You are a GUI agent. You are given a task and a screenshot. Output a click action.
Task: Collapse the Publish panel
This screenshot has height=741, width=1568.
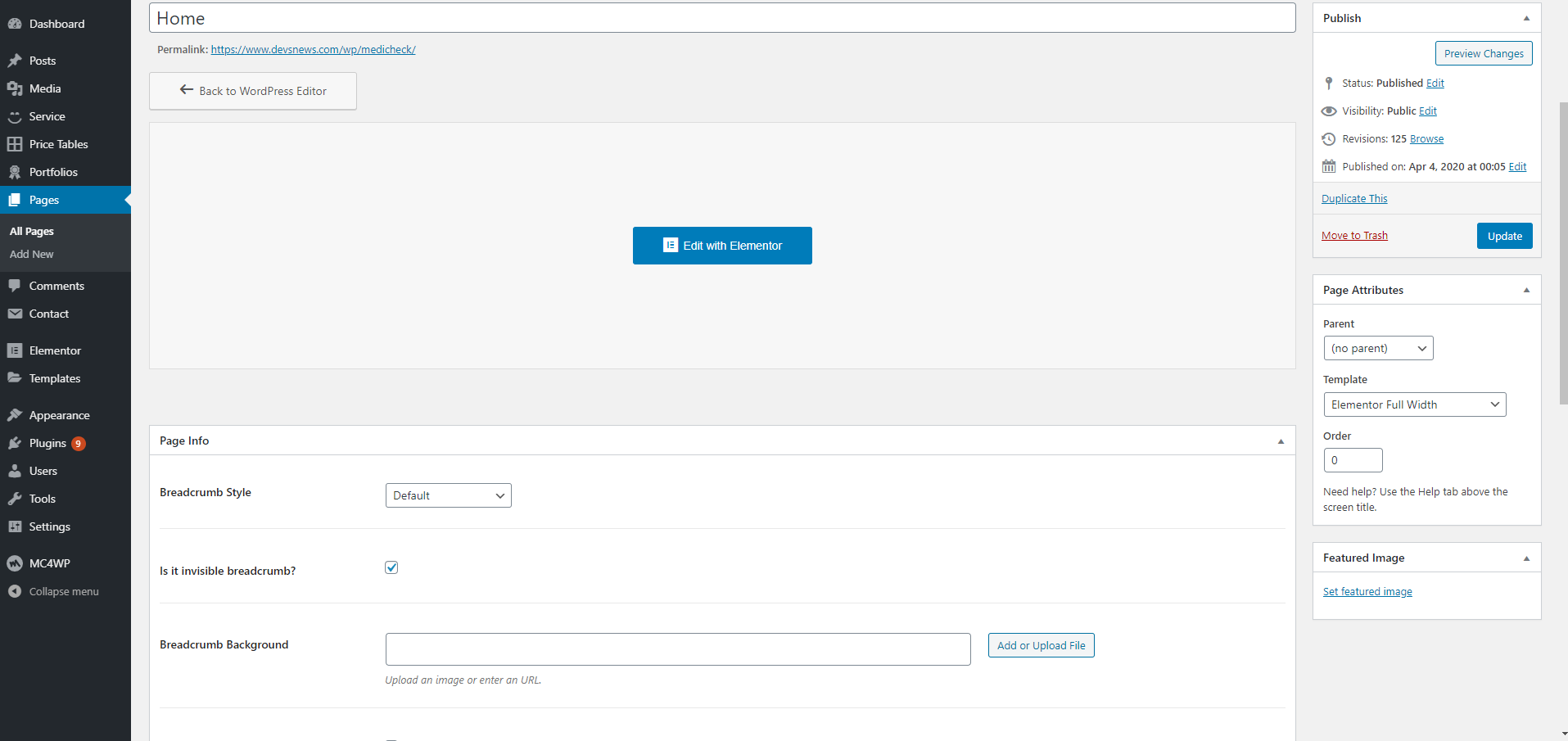click(x=1526, y=18)
